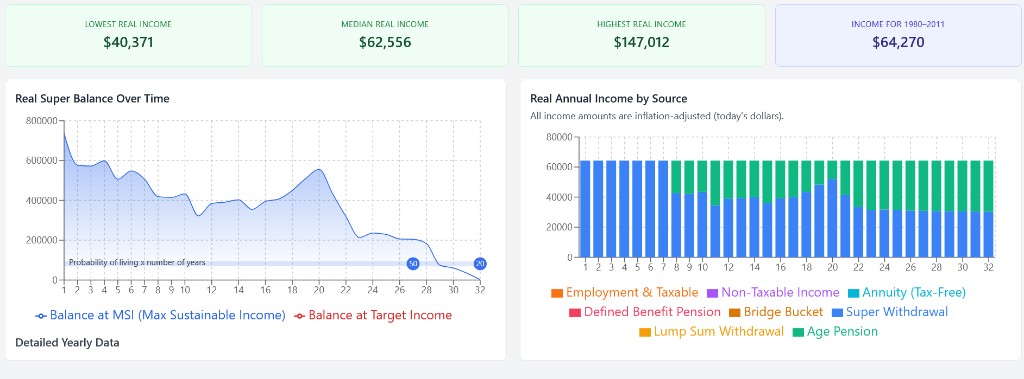The width and height of the screenshot is (1024, 379).
Task: Expand the Detailed Yearly Data section
Action: [x=67, y=342]
